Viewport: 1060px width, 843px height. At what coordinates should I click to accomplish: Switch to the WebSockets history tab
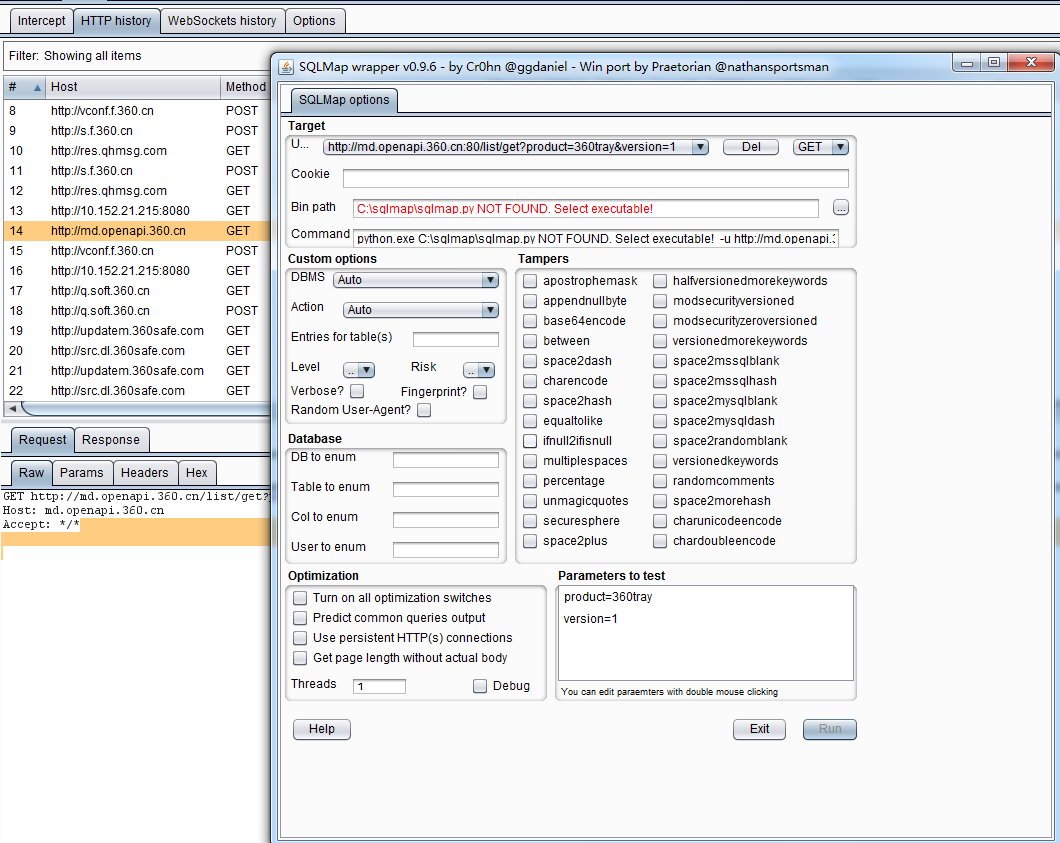click(222, 20)
